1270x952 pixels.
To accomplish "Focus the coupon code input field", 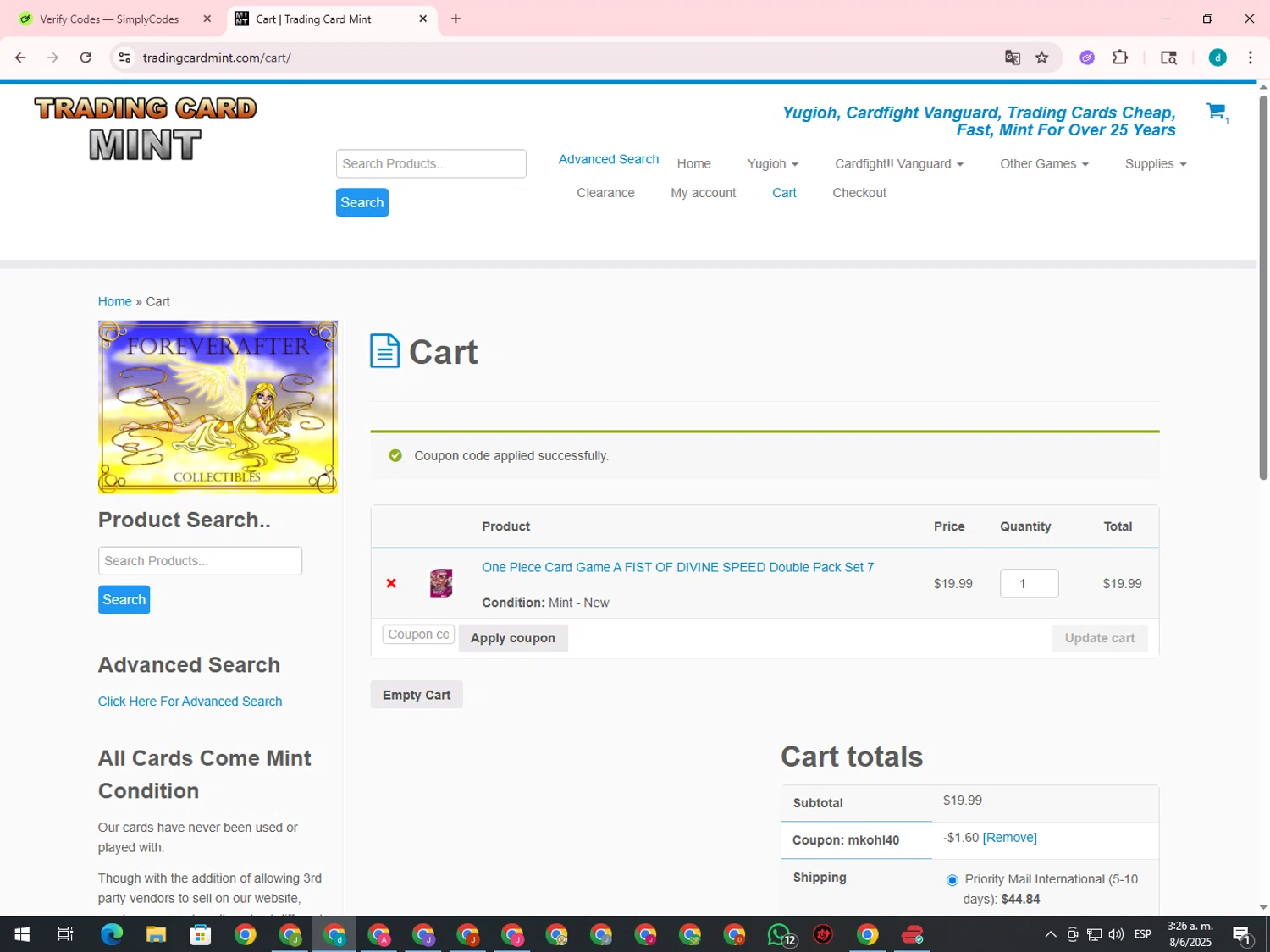I will (x=418, y=635).
